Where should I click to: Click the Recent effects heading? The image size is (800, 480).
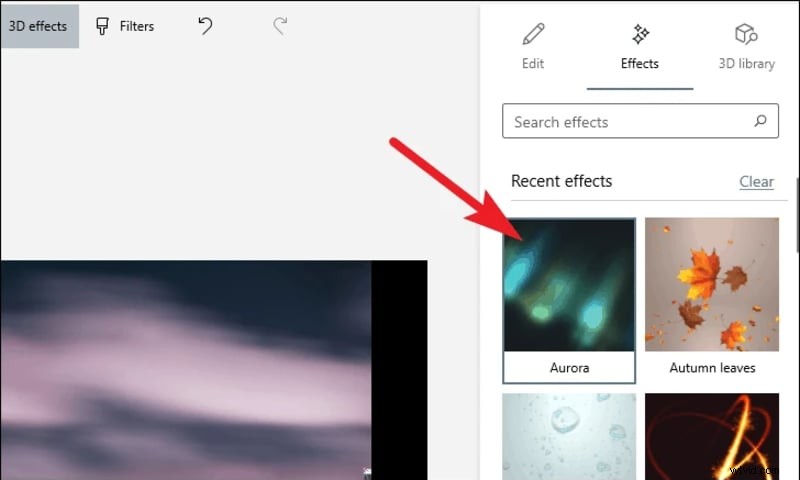[561, 181]
